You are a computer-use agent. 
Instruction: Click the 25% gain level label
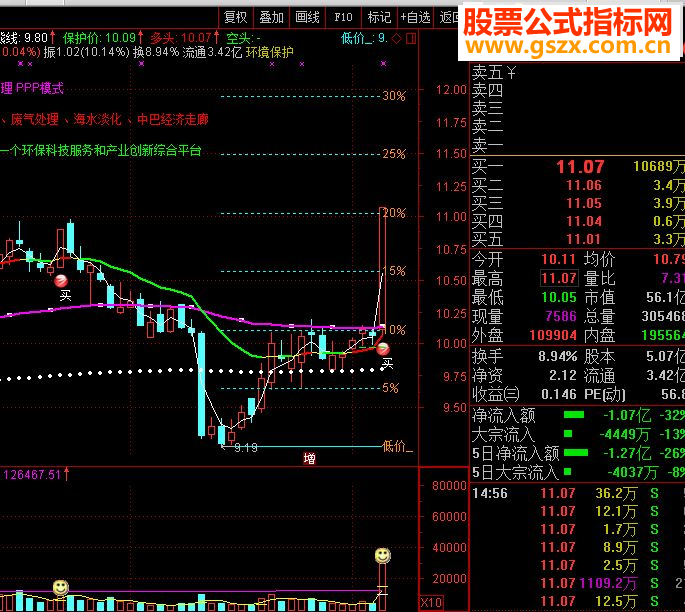(394, 154)
